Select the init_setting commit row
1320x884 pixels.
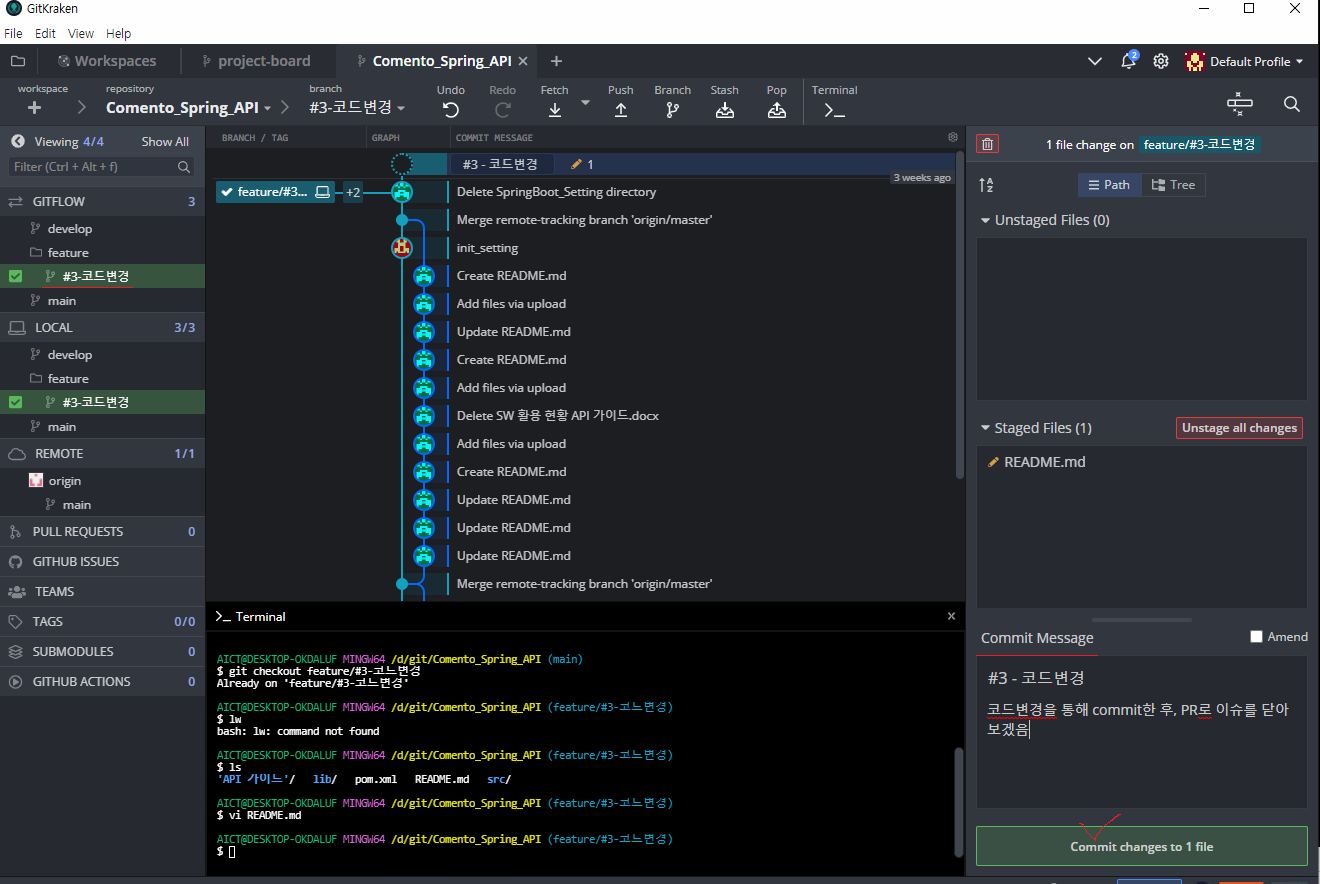pos(487,248)
